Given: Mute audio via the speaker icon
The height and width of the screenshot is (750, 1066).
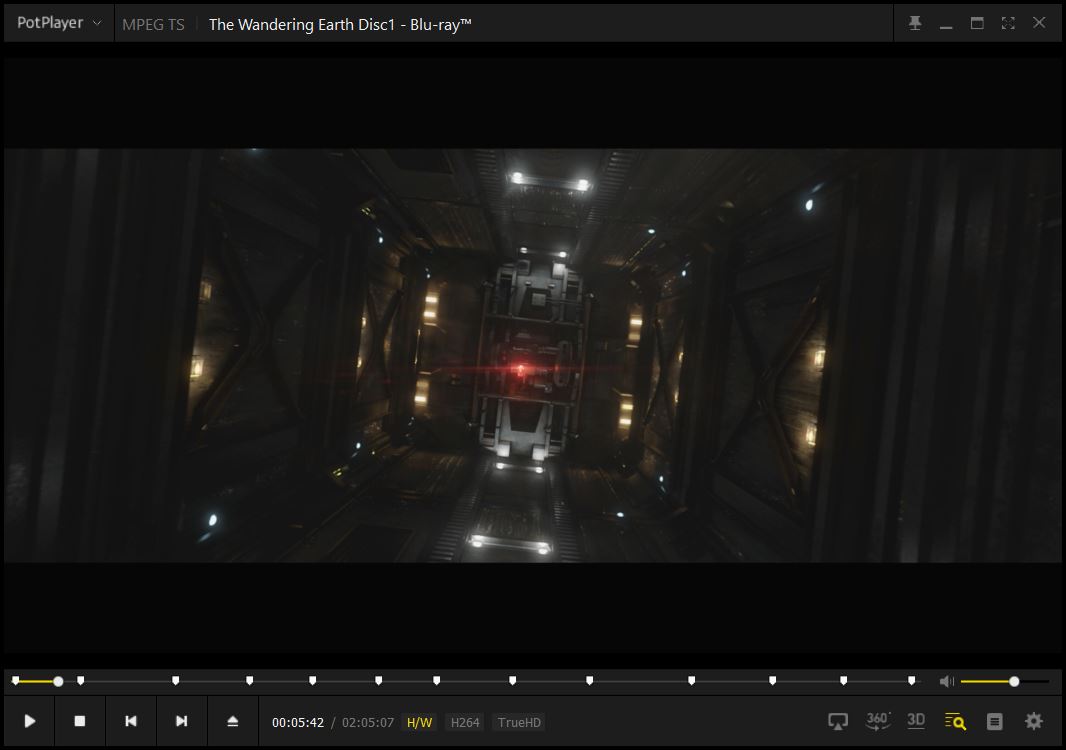Looking at the screenshot, I should click(946, 681).
